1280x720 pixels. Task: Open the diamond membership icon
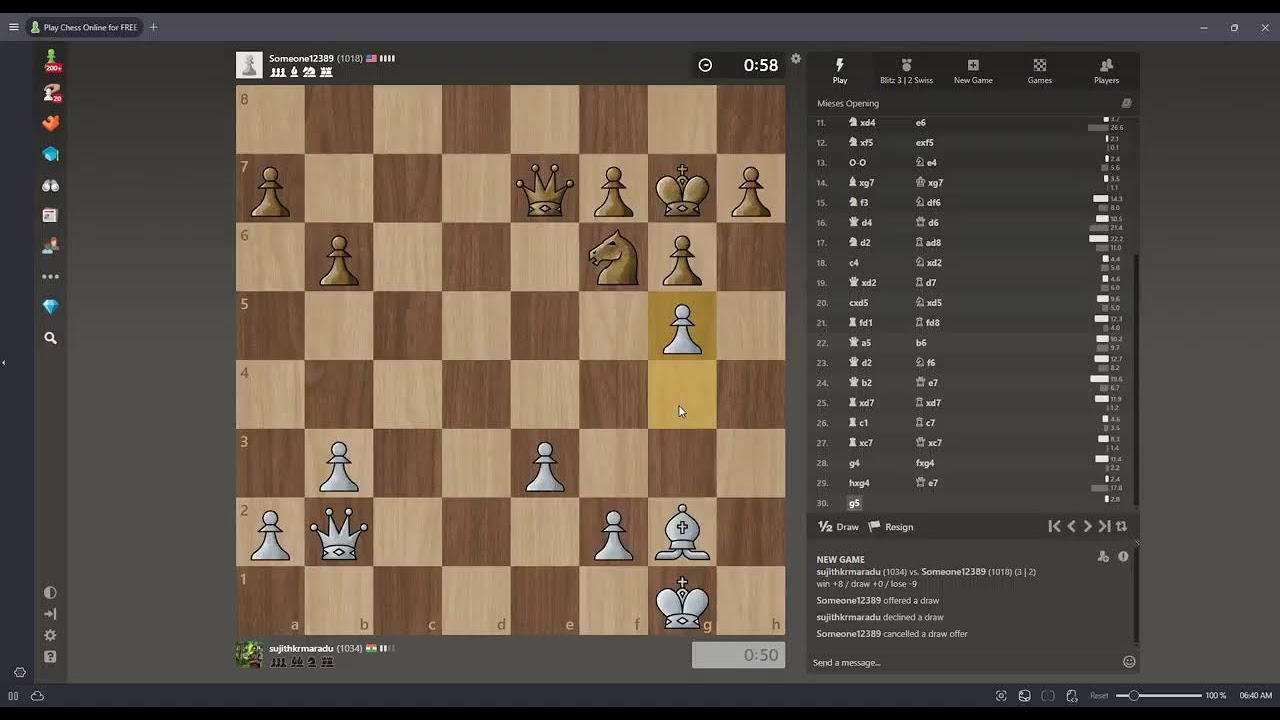click(x=51, y=307)
